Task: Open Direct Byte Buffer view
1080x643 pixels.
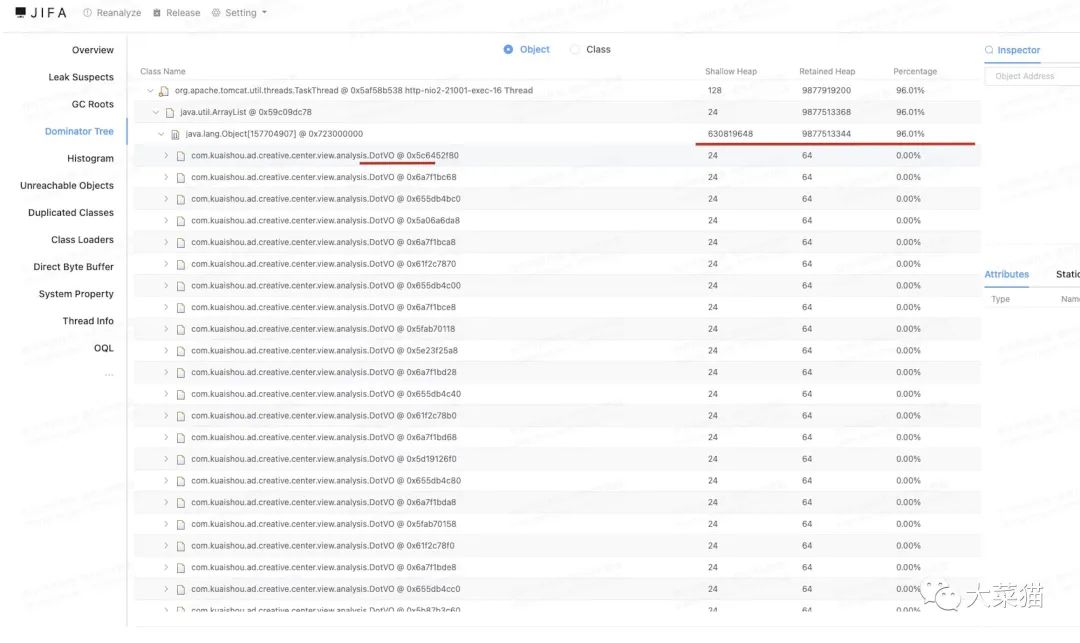Action: pyautogui.click(x=74, y=266)
